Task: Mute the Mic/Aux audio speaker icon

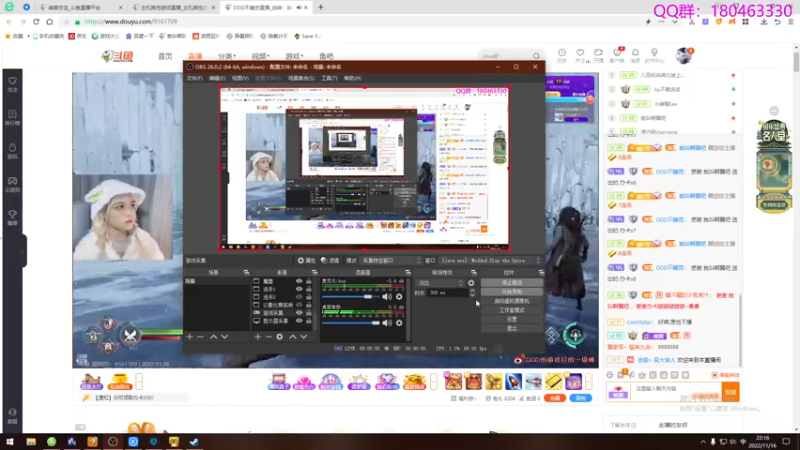Action: 387,296
